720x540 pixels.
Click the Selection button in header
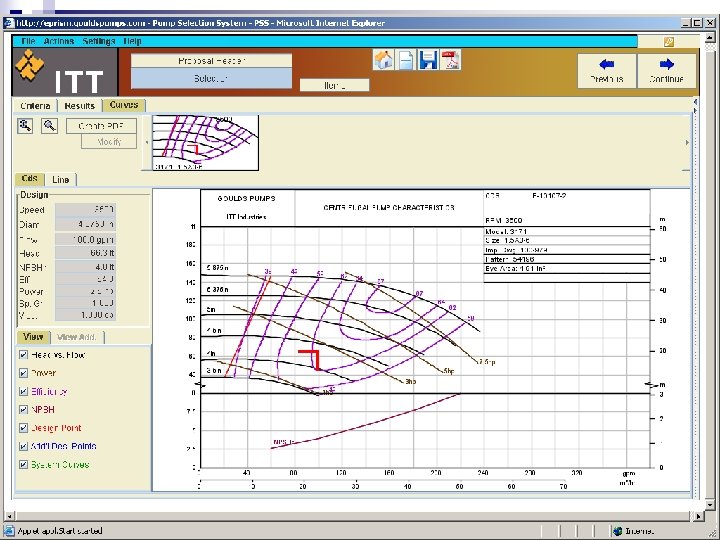[x=211, y=78]
